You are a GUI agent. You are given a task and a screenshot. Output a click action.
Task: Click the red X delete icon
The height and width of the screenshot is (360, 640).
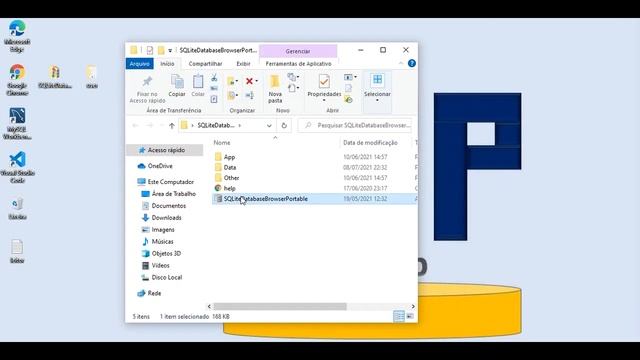click(249, 81)
